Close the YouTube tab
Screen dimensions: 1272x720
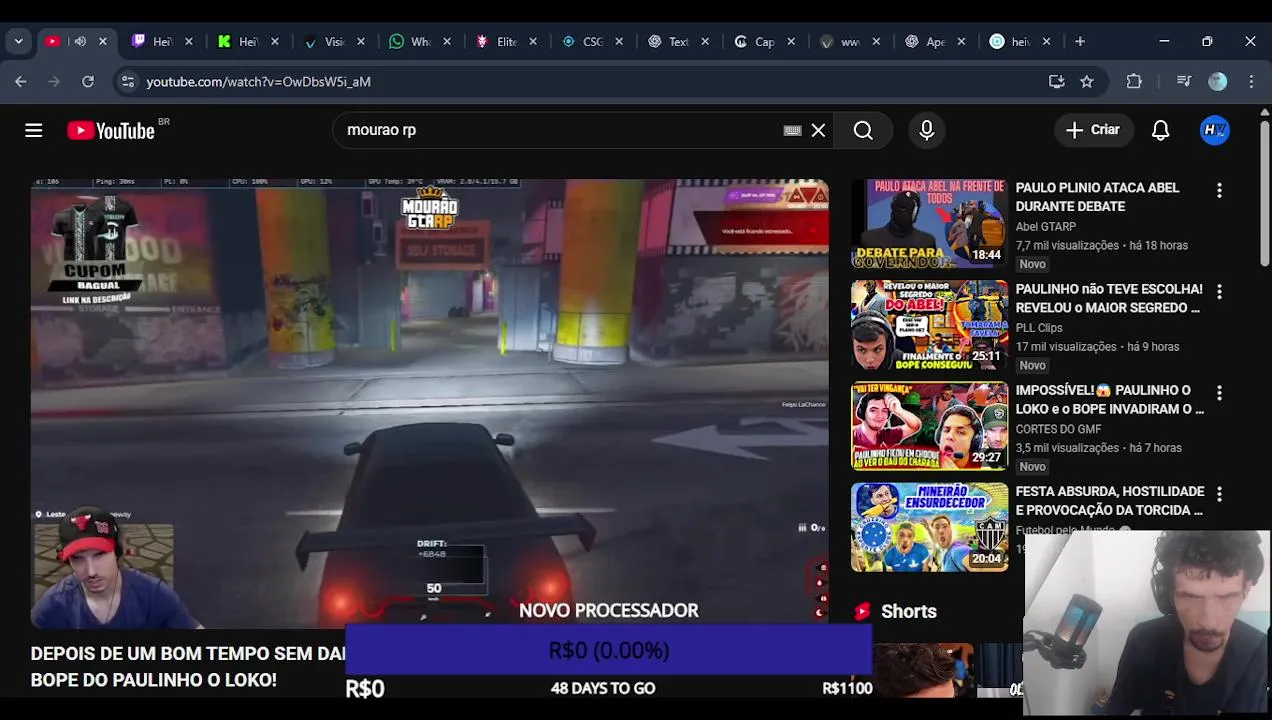[102, 41]
